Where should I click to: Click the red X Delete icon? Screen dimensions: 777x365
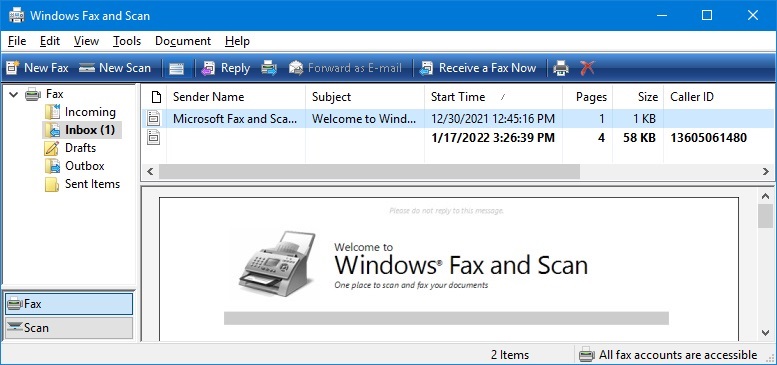[x=587, y=68]
